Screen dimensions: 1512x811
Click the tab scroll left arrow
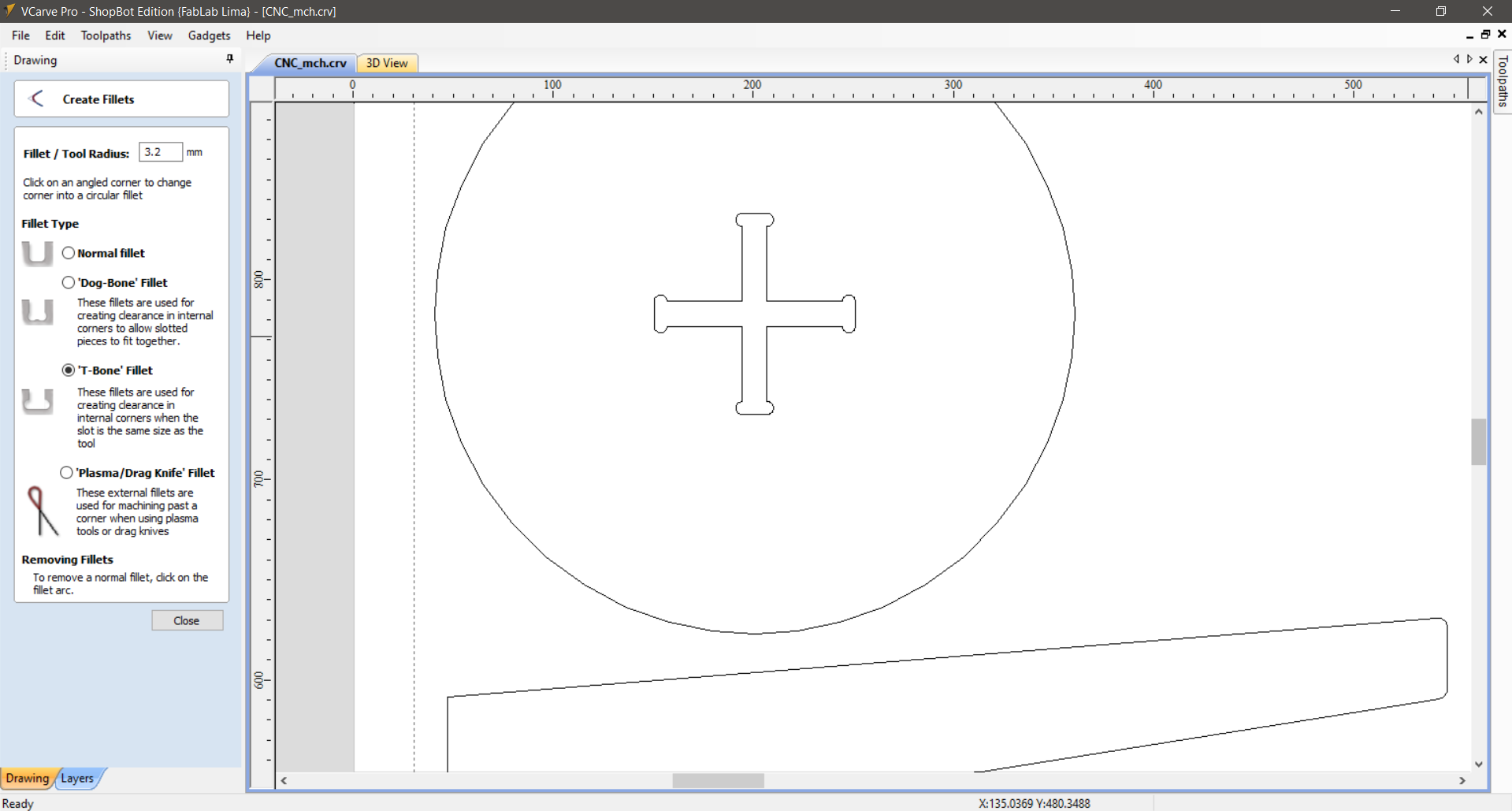(1456, 59)
